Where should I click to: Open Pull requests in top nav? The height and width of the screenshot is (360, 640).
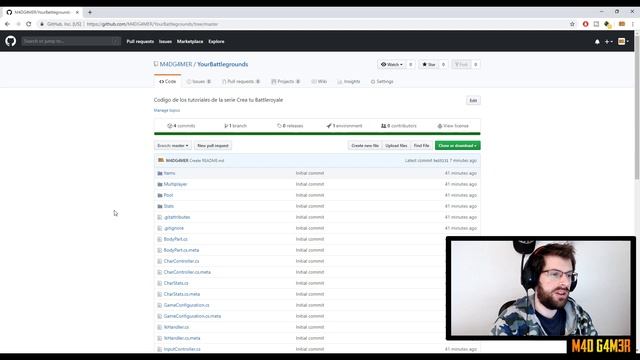[140, 42]
